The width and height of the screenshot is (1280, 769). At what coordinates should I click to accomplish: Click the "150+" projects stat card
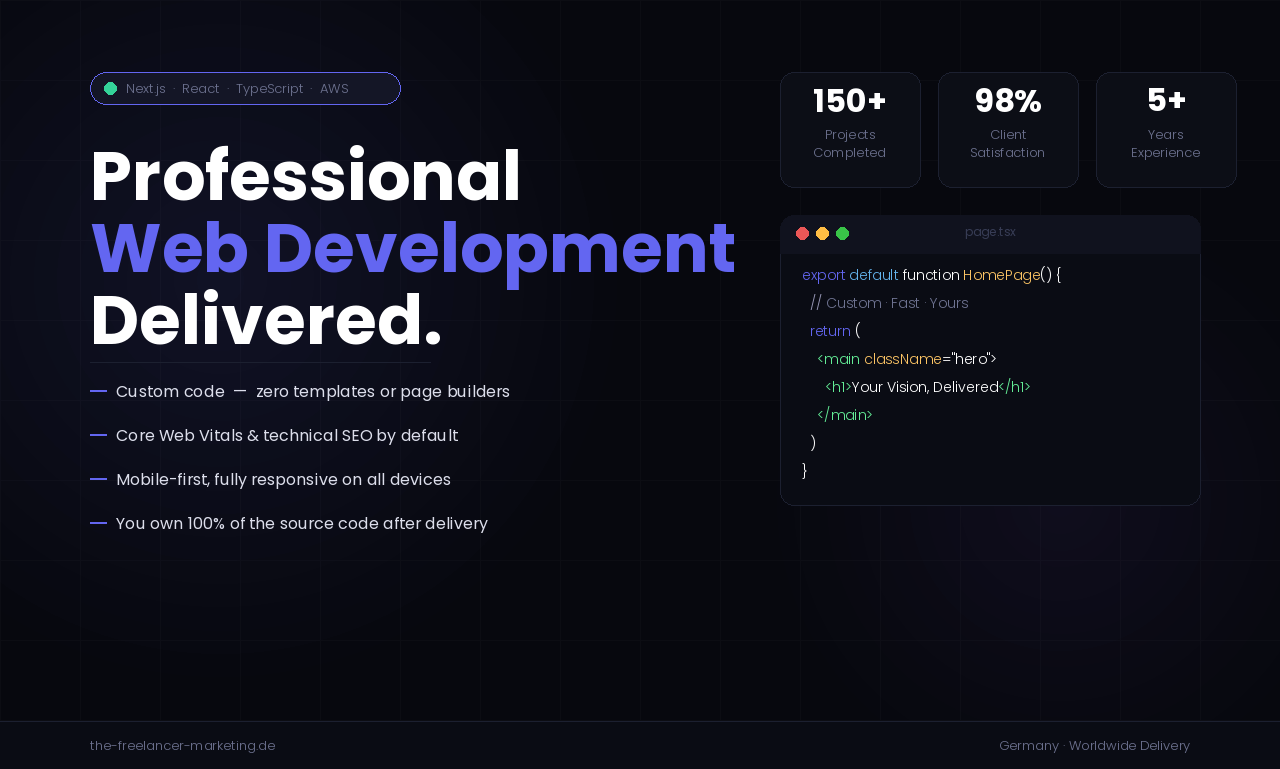(850, 130)
